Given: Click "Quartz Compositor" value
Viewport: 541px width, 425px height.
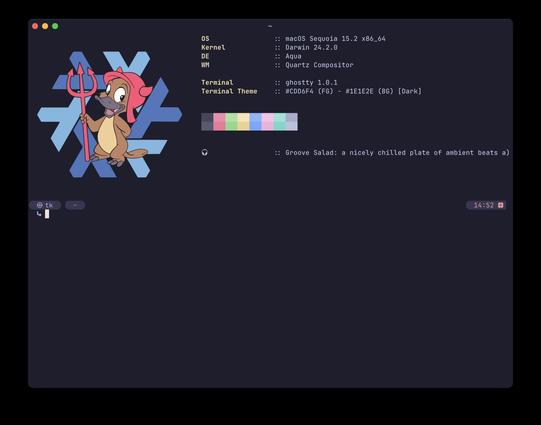Looking at the screenshot, I should pyautogui.click(x=319, y=65).
